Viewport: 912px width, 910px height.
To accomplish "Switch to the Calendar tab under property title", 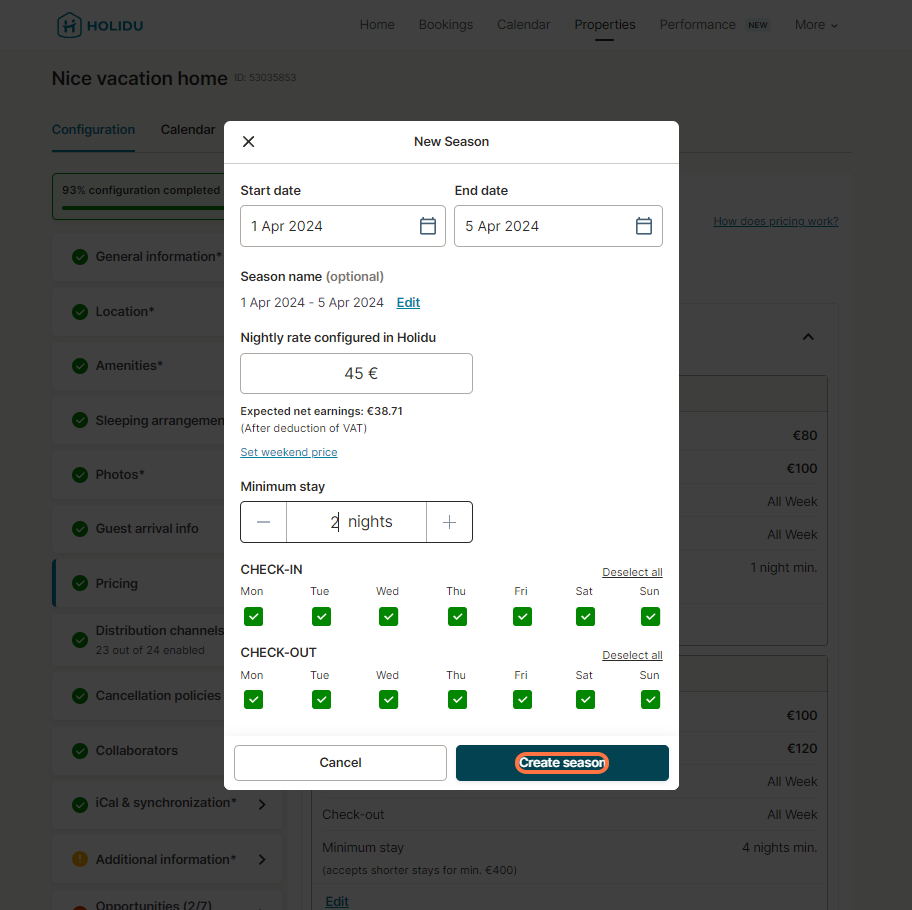I will pyautogui.click(x=188, y=130).
